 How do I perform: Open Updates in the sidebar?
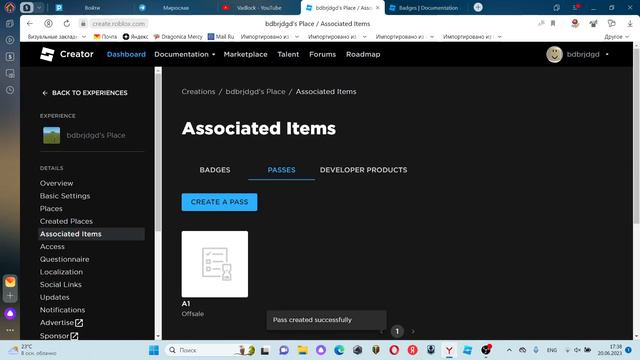click(54, 297)
